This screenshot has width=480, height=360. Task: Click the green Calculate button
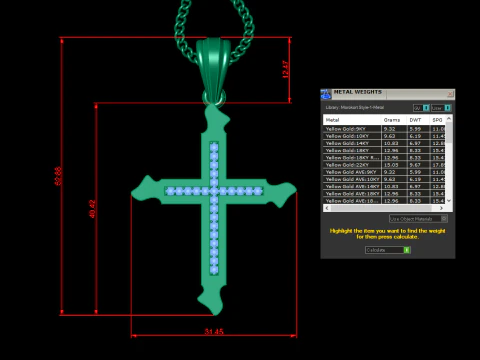click(x=388, y=250)
